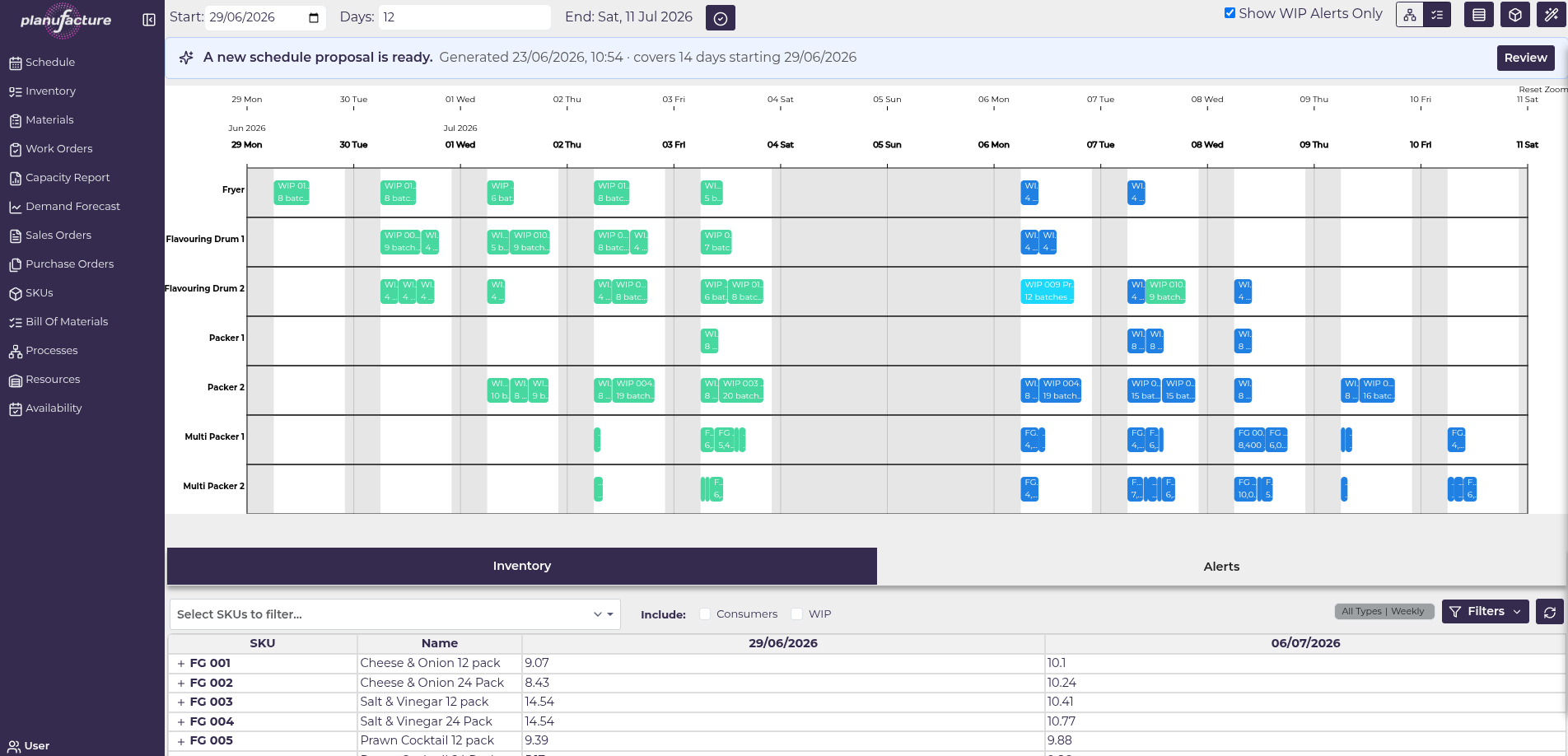The image size is (1568, 756).
Task: Click the Start date input field
Action: (265, 17)
